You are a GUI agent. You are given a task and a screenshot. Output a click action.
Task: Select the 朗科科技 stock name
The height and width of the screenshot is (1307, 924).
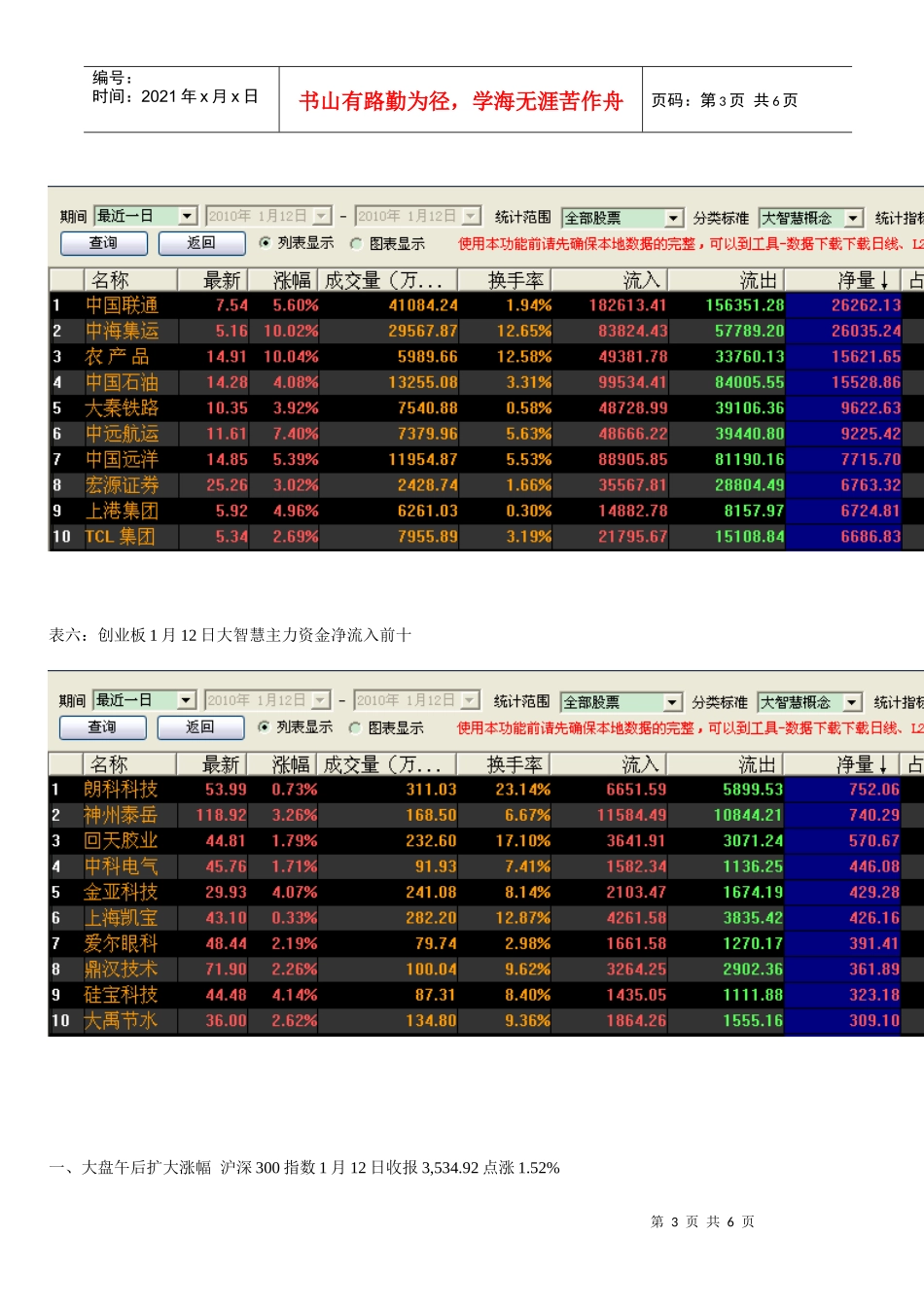pos(121,790)
